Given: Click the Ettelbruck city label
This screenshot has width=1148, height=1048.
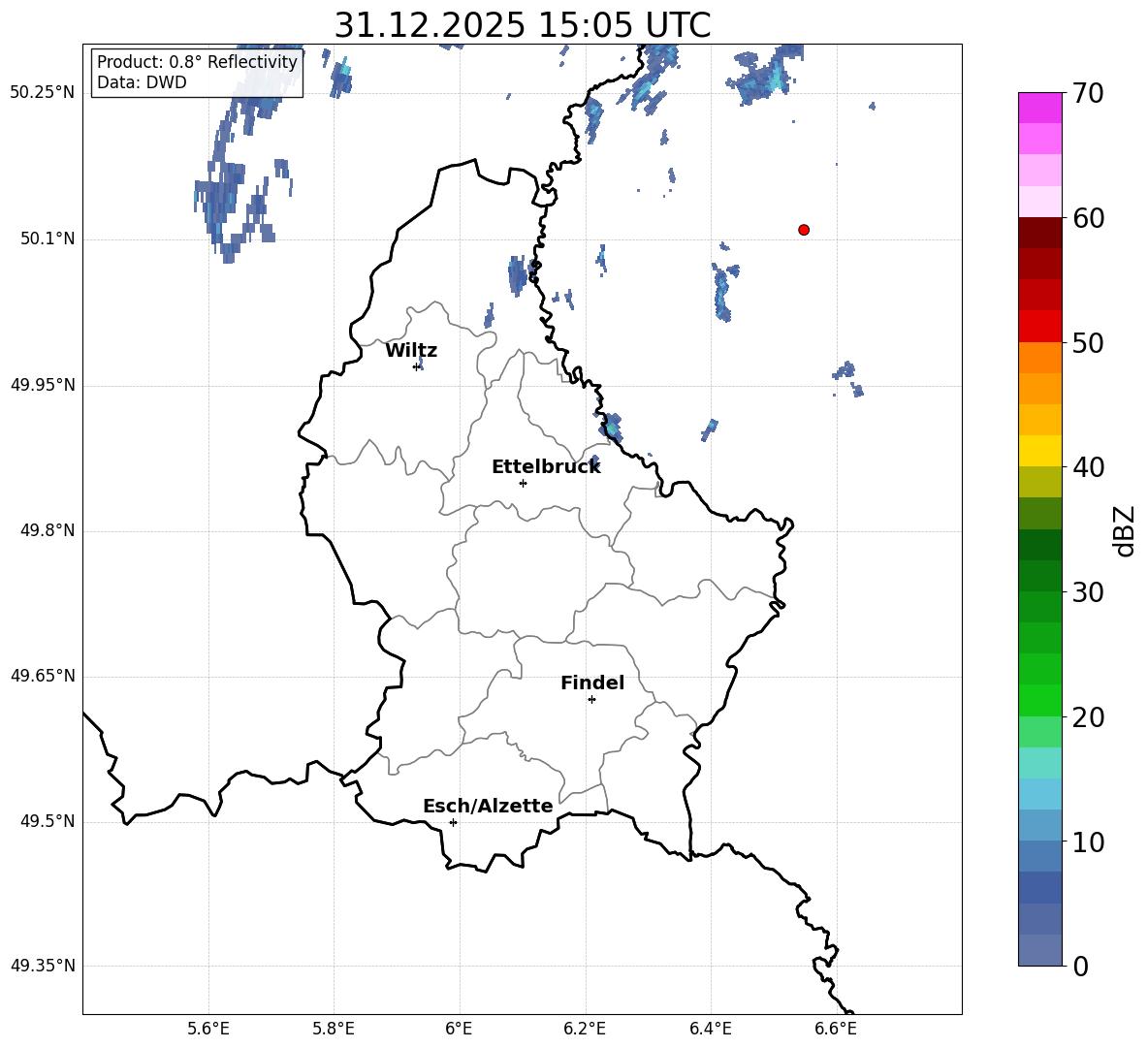Looking at the screenshot, I should click(546, 467).
